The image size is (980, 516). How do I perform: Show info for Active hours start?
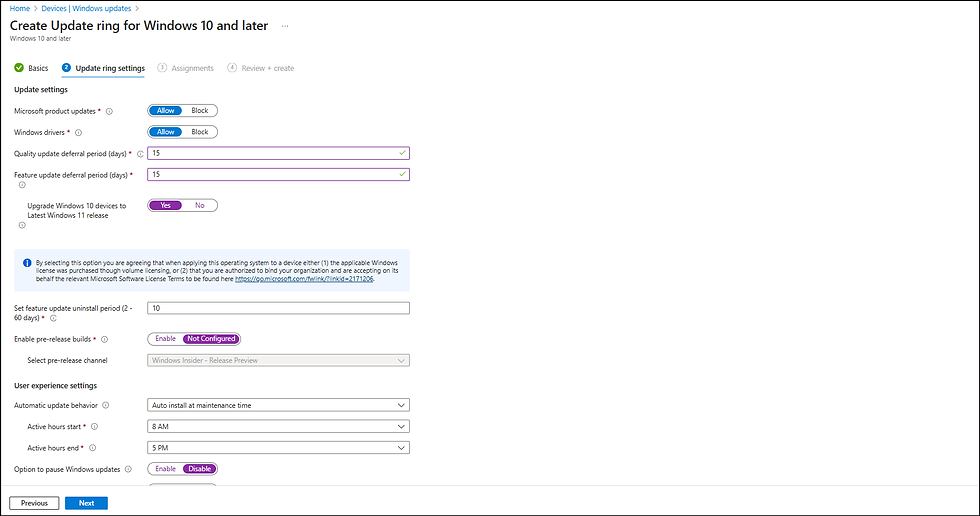coord(94,427)
